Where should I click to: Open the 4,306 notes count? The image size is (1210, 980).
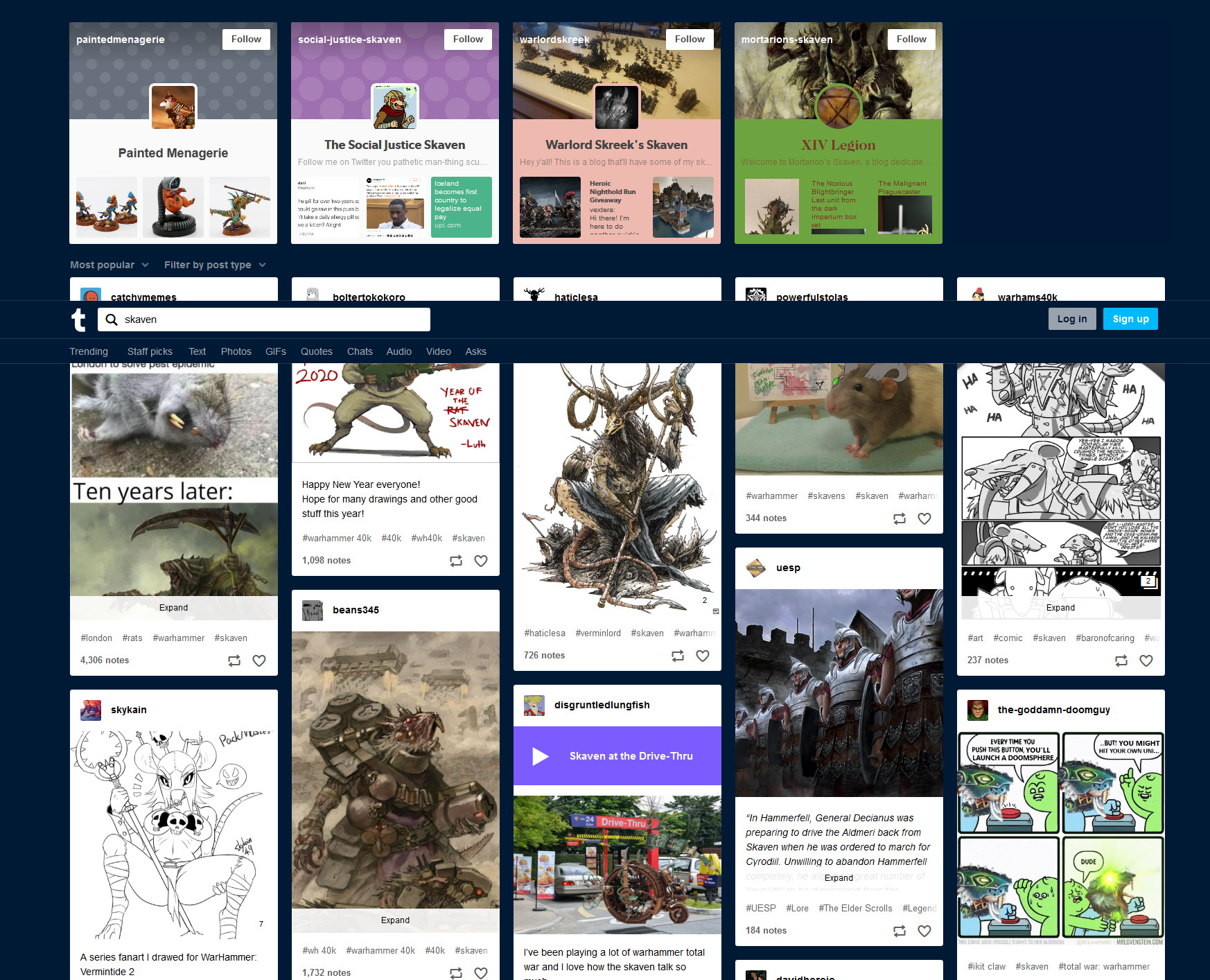pos(105,660)
